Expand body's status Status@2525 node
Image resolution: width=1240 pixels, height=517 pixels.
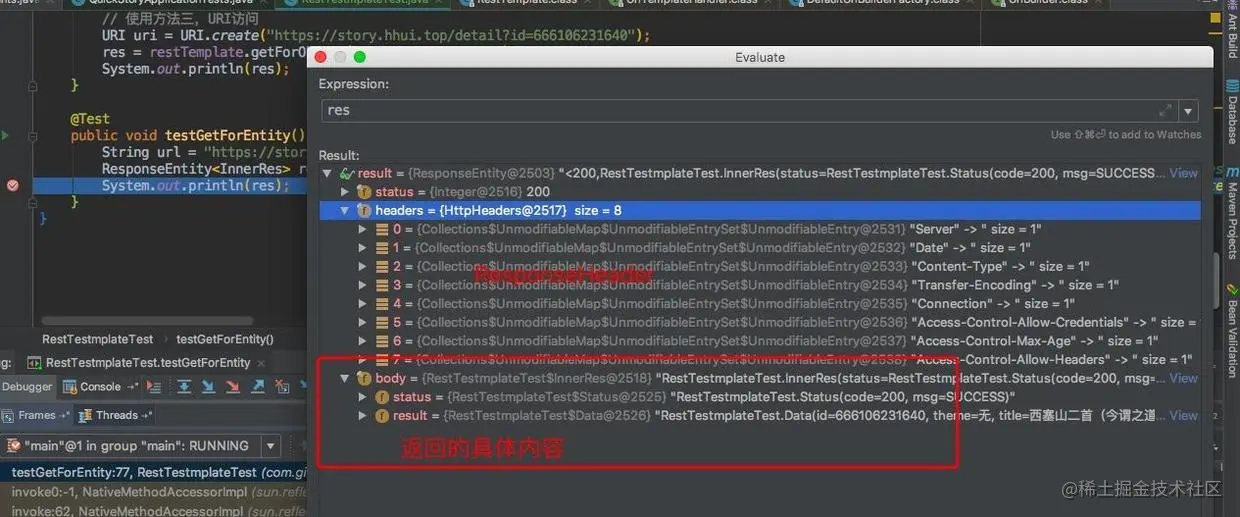click(363, 397)
